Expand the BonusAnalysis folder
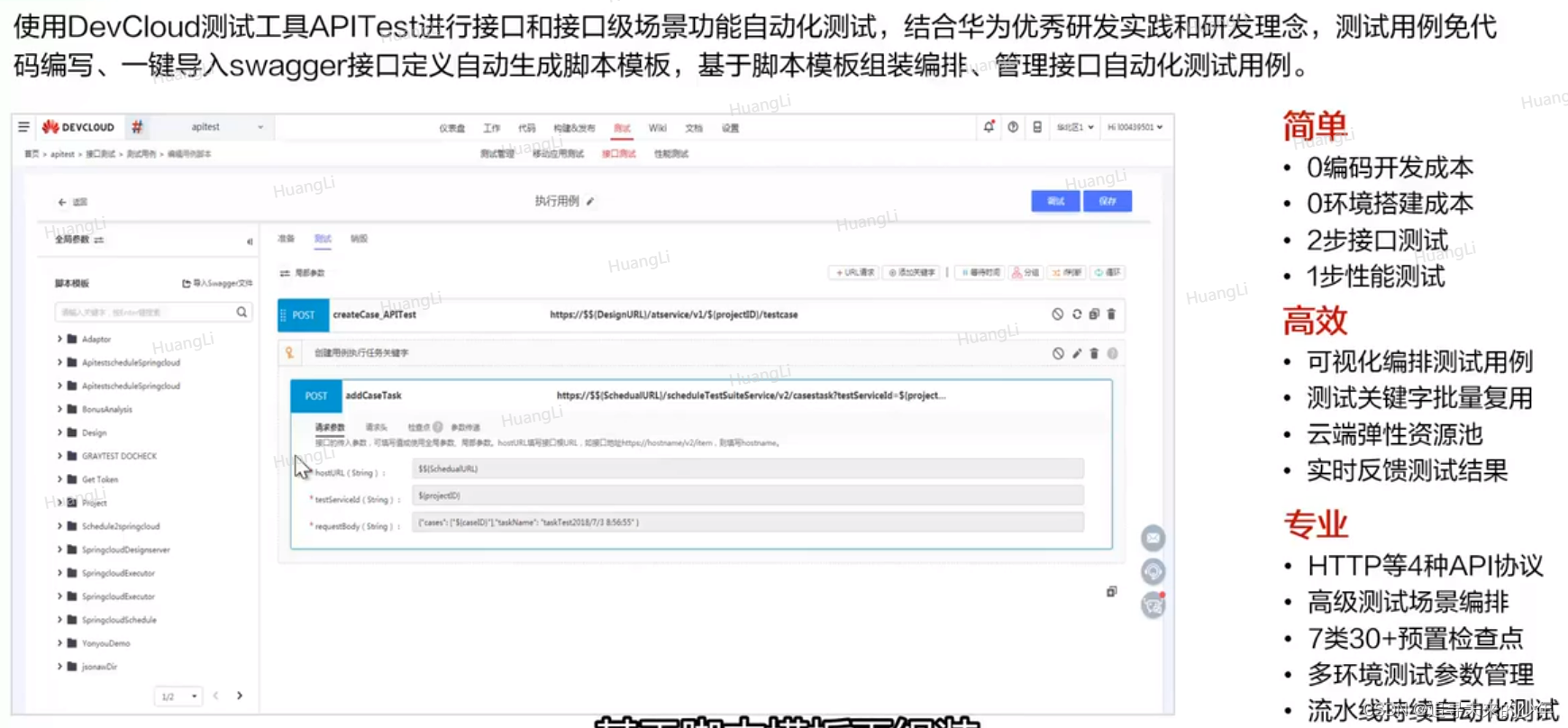The width and height of the screenshot is (1568, 728). point(59,409)
